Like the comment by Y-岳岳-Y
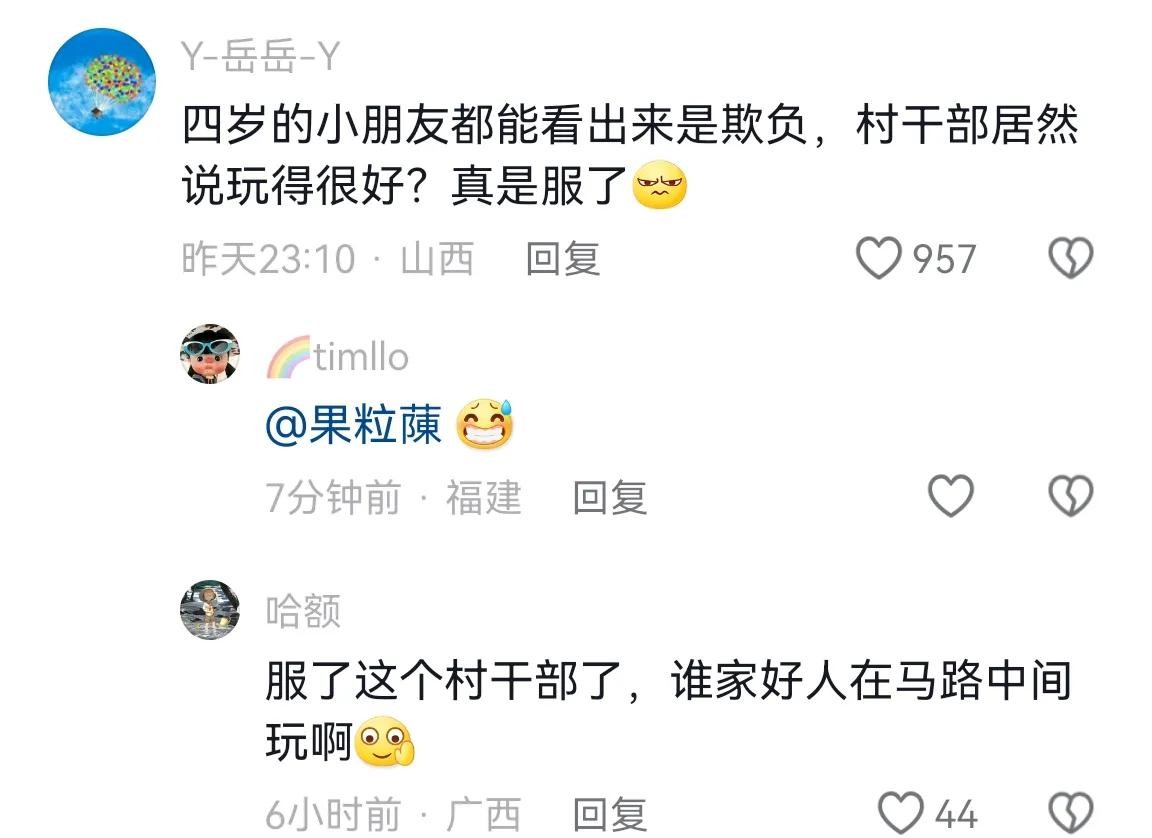 pos(878,259)
